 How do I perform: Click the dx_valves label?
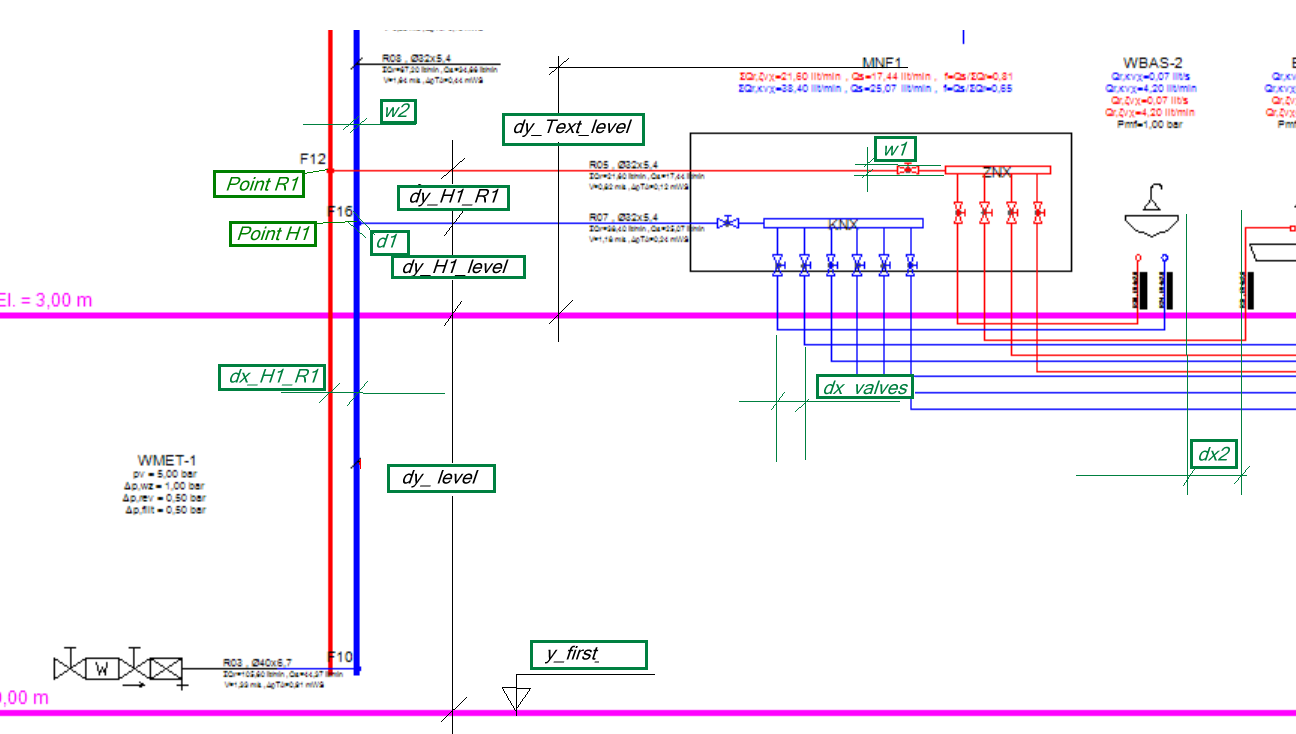point(865,388)
